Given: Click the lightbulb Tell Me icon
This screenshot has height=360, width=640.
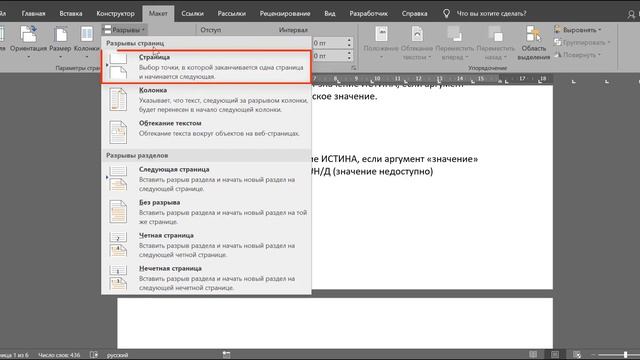Looking at the screenshot, I should pos(447,13).
